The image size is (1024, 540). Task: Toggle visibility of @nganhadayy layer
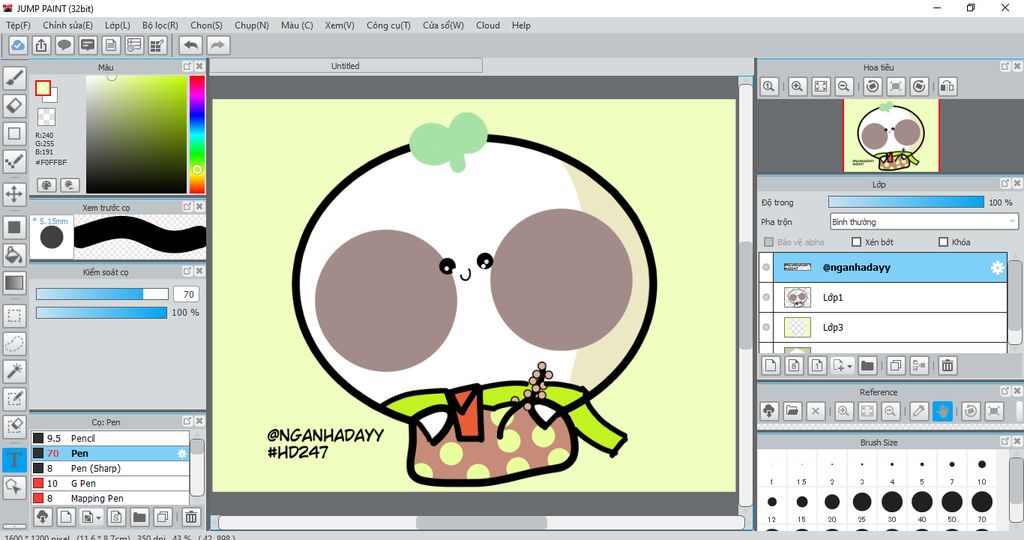coord(766,267)
